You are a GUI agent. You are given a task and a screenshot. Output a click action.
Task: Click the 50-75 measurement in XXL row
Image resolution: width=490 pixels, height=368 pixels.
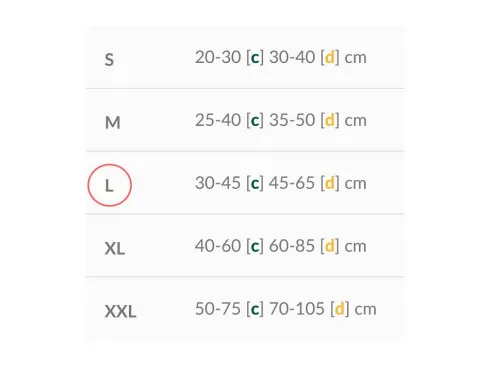(218, 309)
